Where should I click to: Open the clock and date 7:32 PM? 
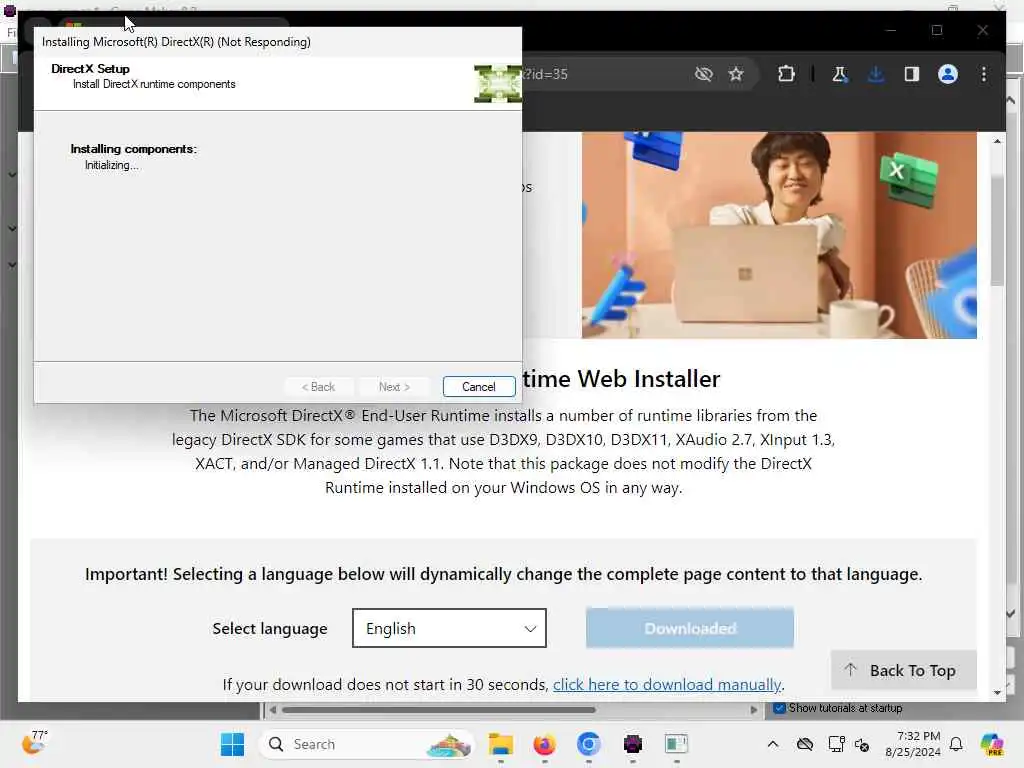pyautogui.click(x=913, y=744)
